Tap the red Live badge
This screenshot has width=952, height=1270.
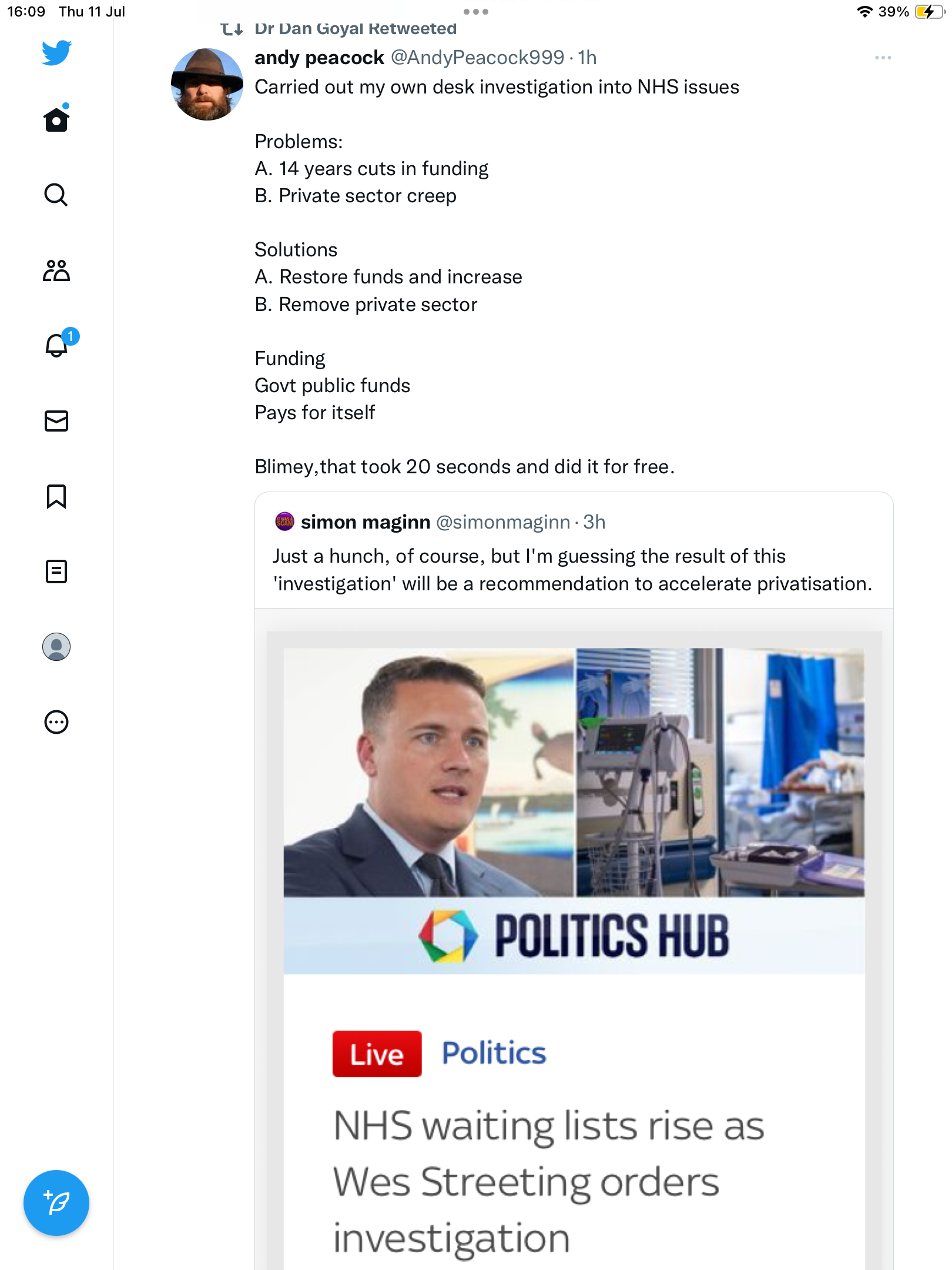[377, 1054]
